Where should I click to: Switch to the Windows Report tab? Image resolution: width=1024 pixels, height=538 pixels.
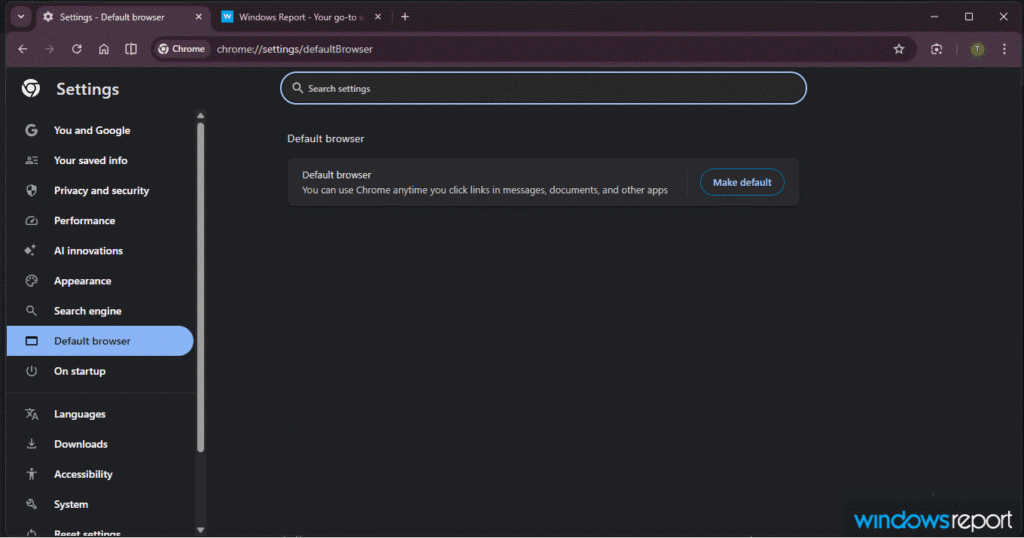point(295,17)
